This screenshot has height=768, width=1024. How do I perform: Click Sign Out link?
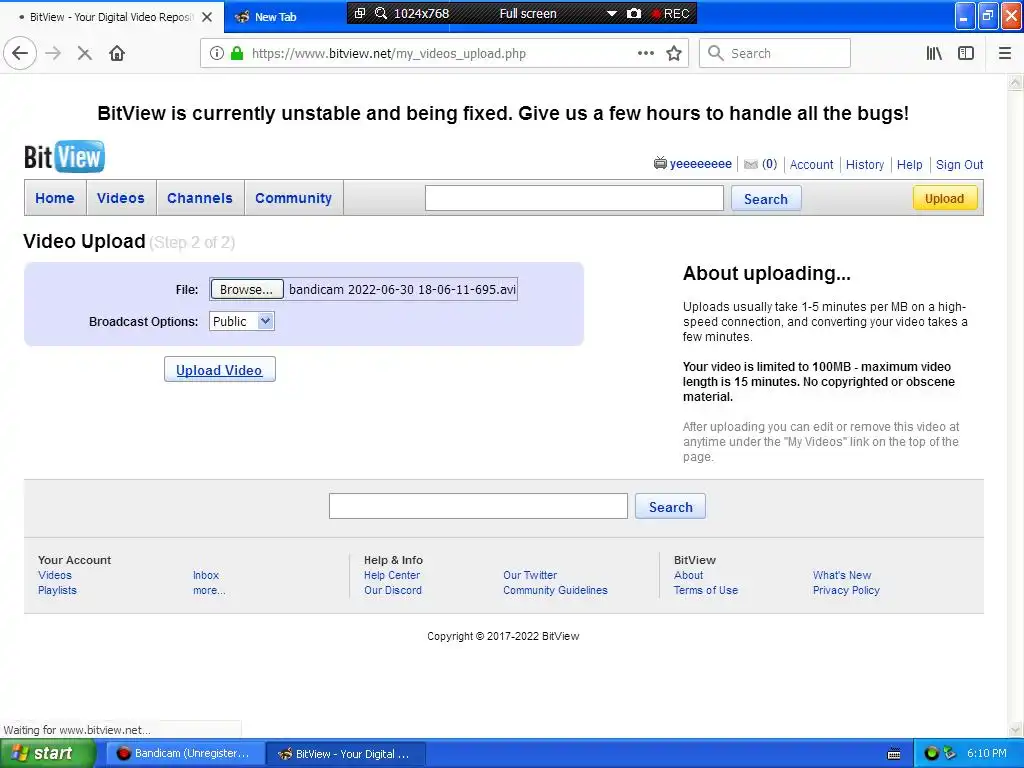(959, 165)
